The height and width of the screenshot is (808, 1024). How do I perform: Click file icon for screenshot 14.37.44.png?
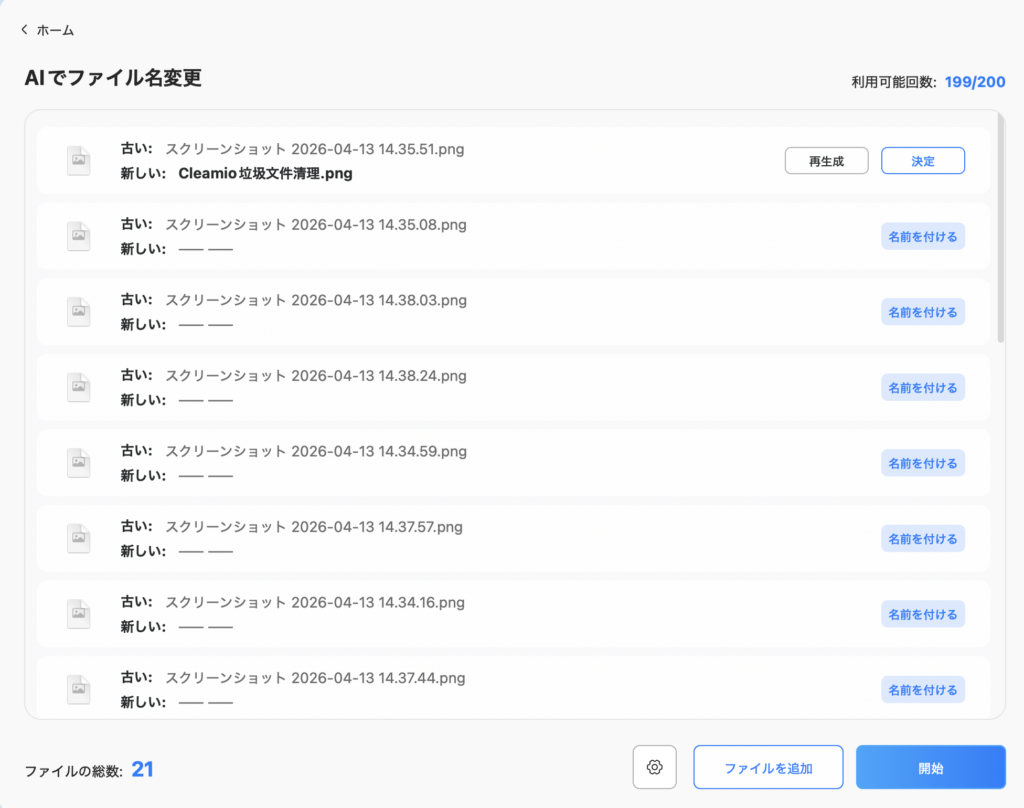pyautogui.click(x=78, y=690)
